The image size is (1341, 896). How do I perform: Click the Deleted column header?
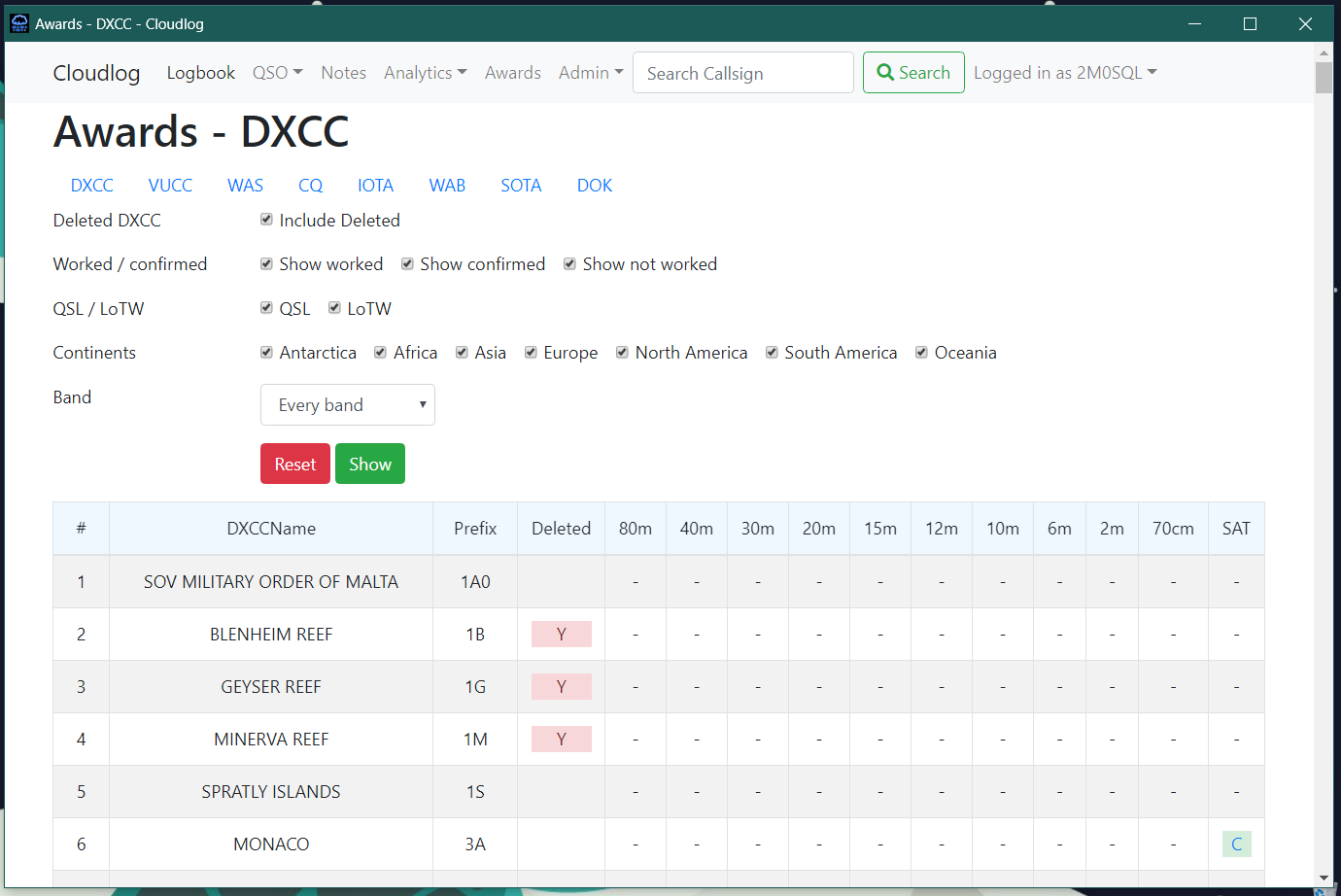point(562,529)
